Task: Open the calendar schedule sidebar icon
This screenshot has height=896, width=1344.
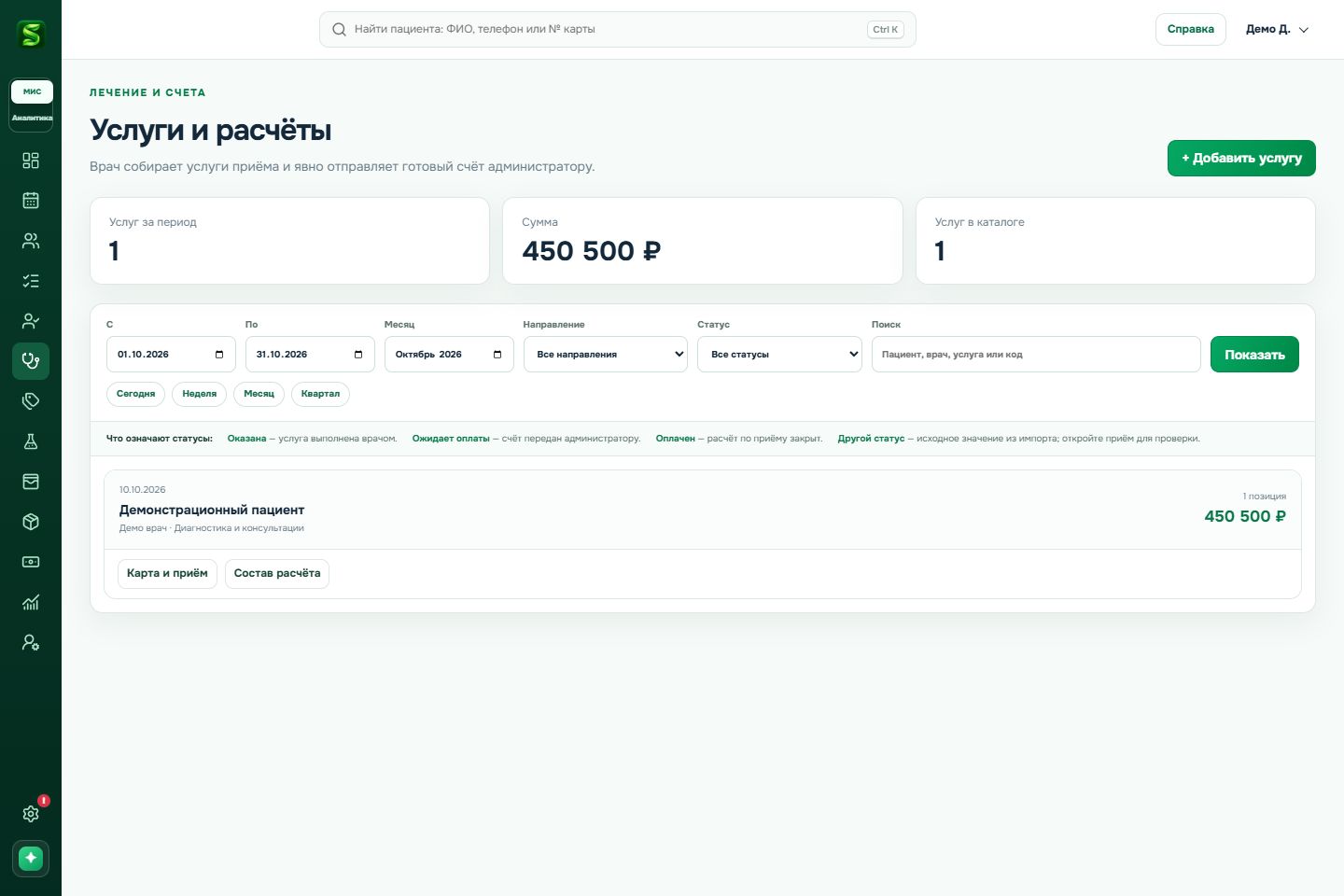Action: point(31,201)
